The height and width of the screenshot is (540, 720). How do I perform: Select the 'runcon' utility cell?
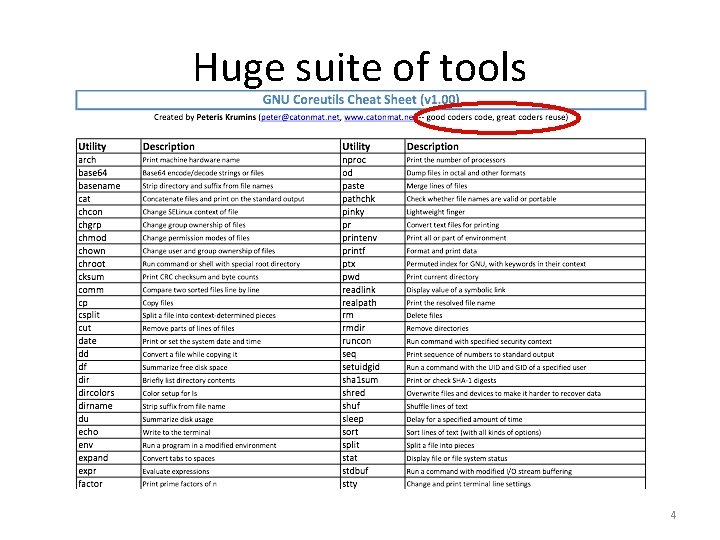372,341
